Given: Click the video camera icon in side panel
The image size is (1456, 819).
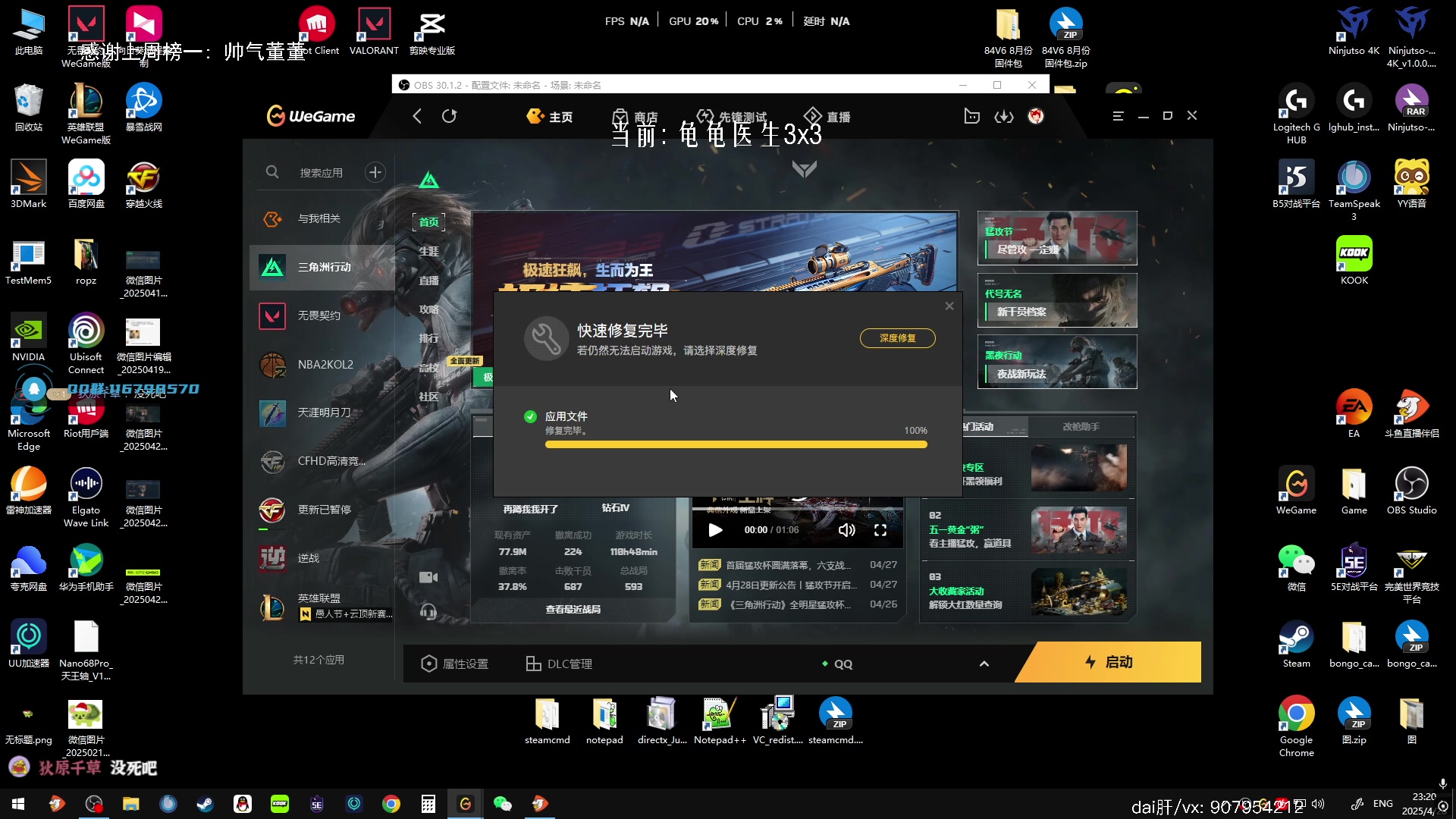Looking at the screenshot, I should tap(428, 577).
